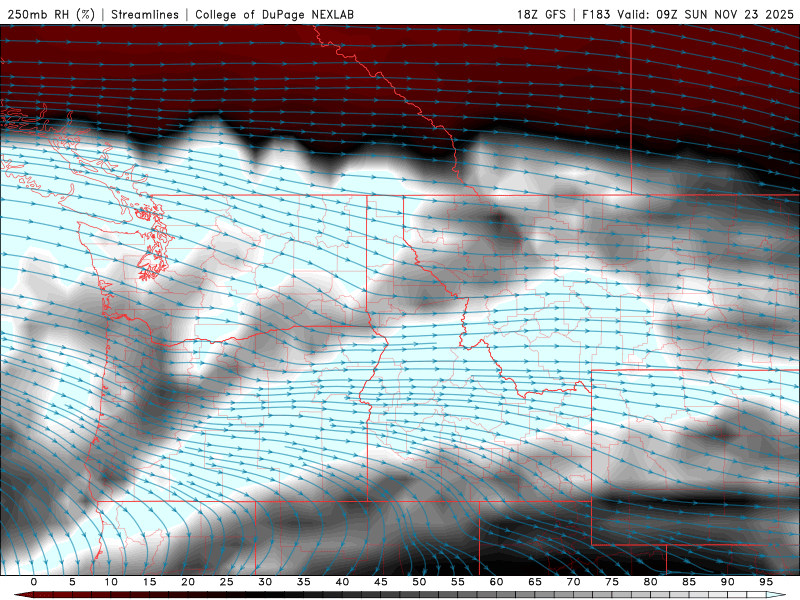Image resolution: width=800 pixels, height=600 pixels.
Task: Click the colorbar label "60"
Action: pyautogui.click(x=496, y=582)
